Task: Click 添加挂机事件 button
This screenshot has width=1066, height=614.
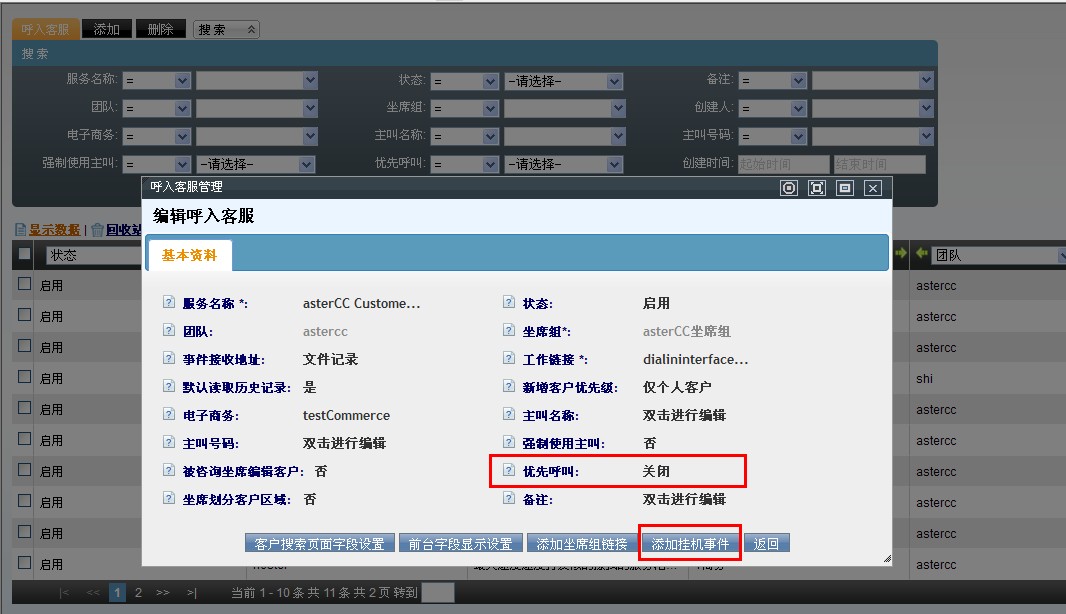Action: pyautogui.click(x=690, y=544)
